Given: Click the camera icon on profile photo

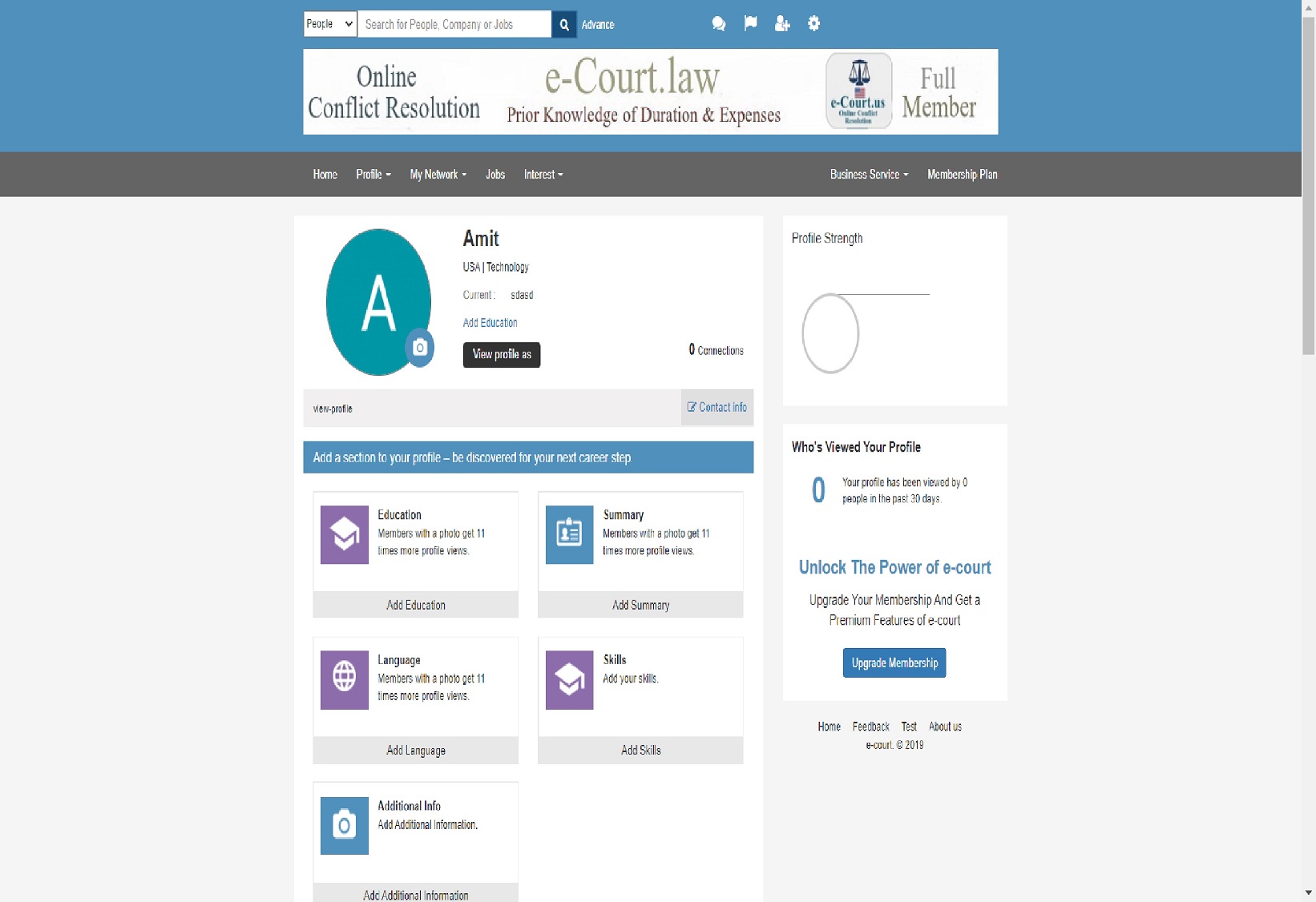Looking at the screenshot, I should click(419, 348).
